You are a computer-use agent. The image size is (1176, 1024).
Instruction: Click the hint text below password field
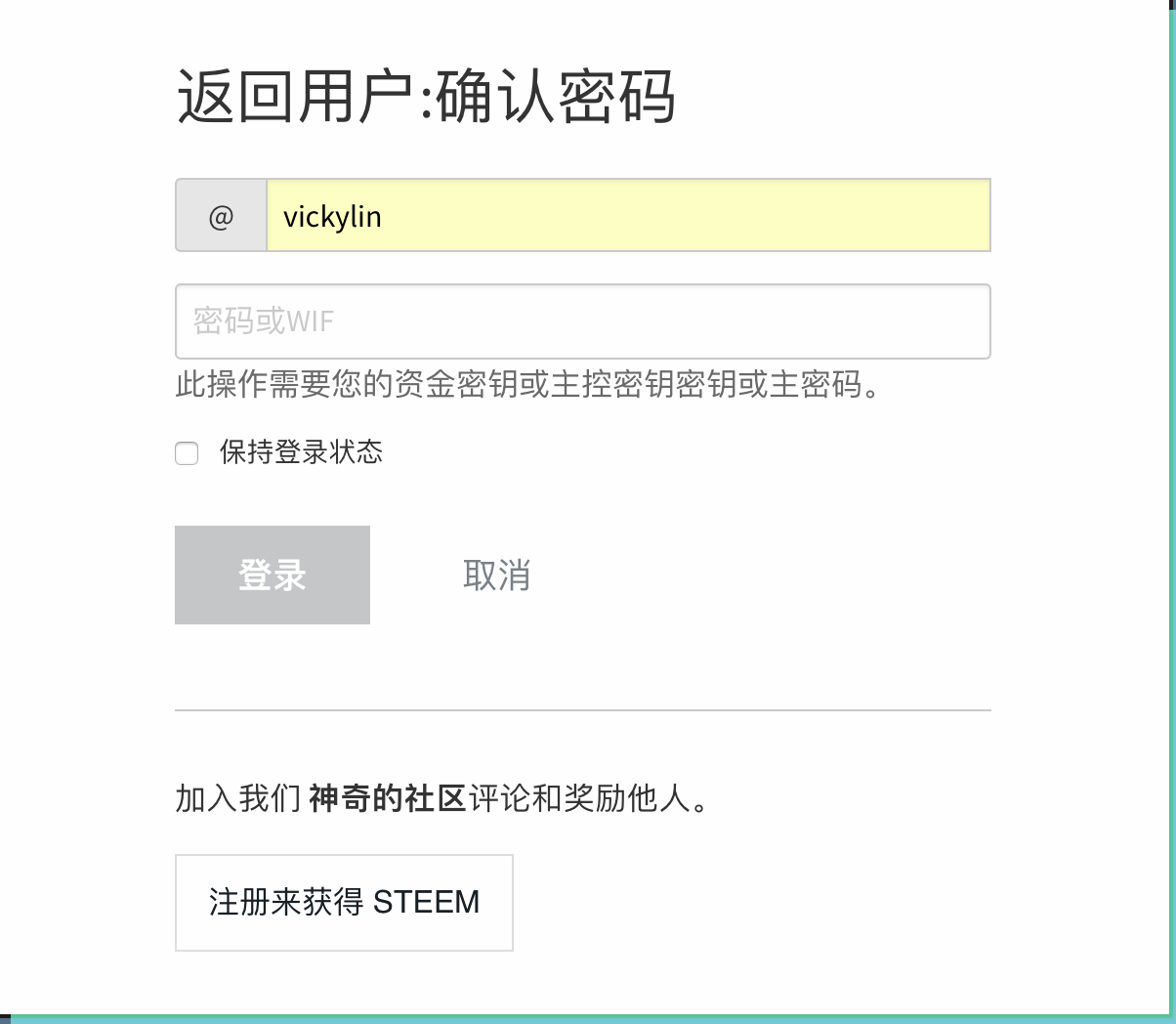pos(527,384)
